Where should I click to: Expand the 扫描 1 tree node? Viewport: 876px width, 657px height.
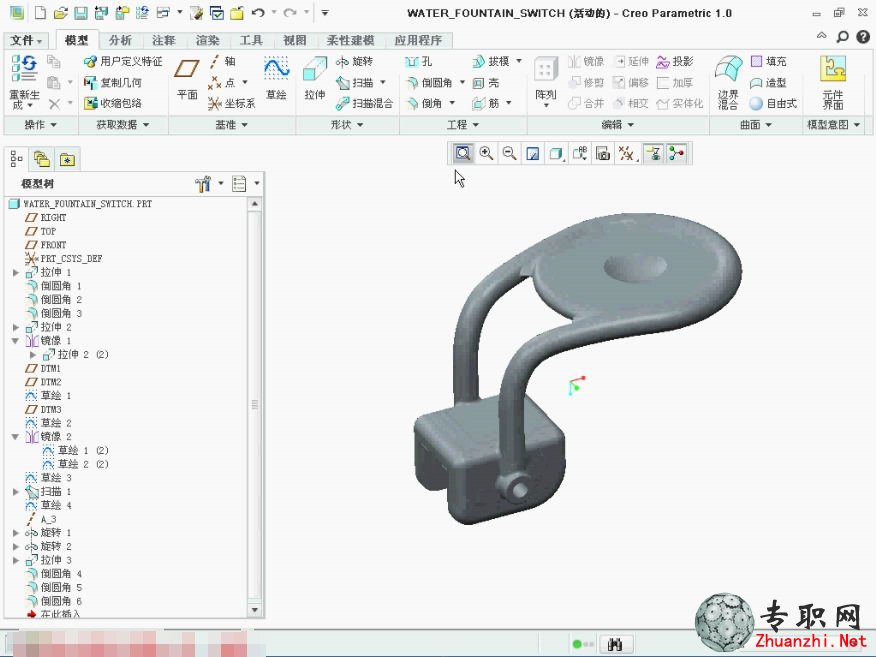pos(16,492)
